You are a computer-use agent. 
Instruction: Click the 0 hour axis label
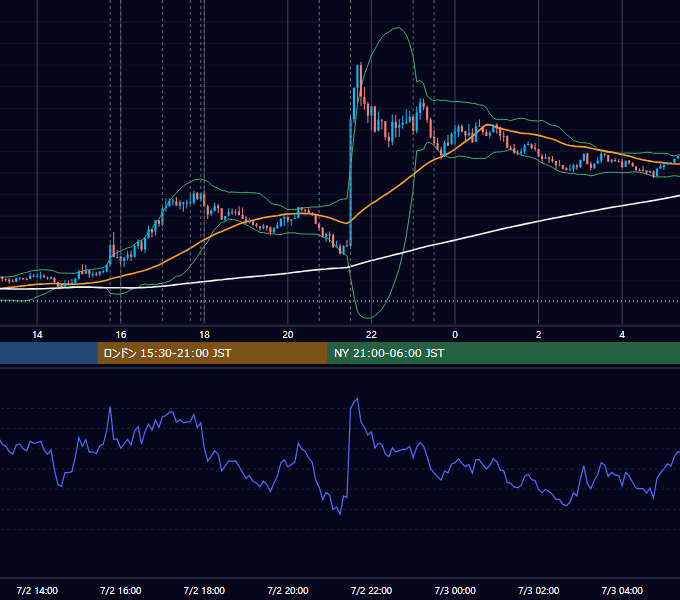click(x=455, y=335)
